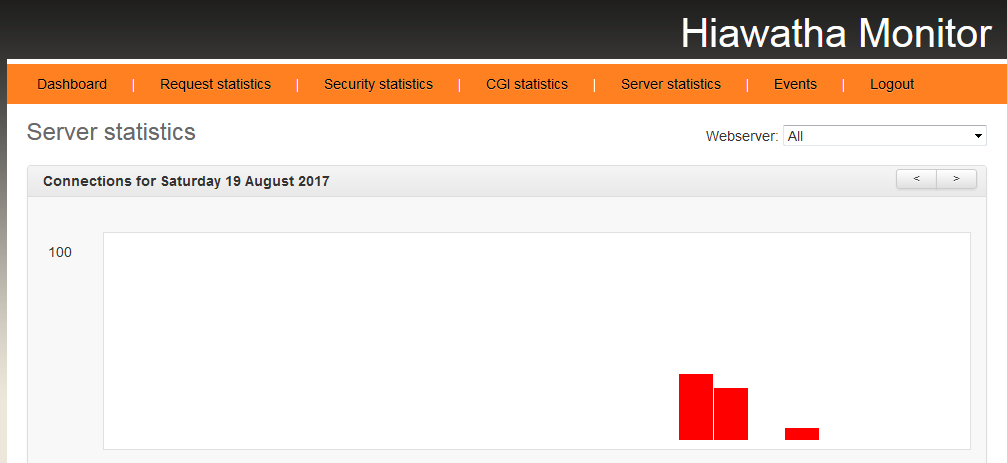Open the Dashboard menu item
This screenshot has height=463, width=1007.
point(72,84)
